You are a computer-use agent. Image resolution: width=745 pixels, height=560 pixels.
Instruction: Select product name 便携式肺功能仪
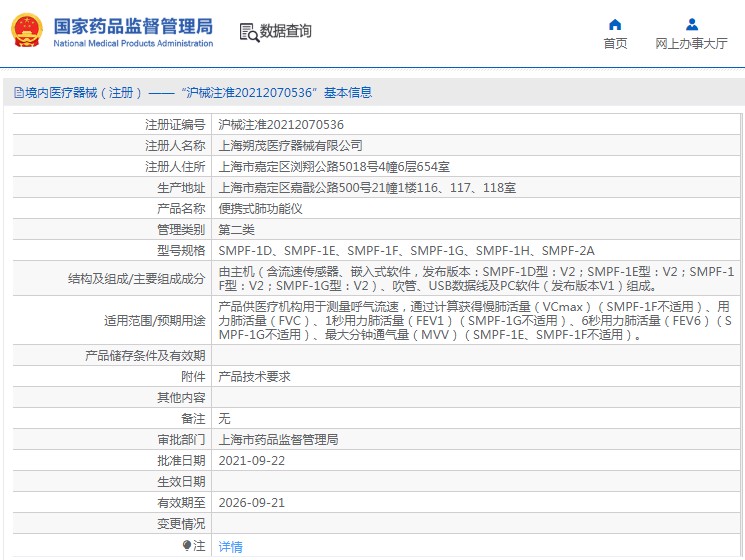(x=260, y=209)
